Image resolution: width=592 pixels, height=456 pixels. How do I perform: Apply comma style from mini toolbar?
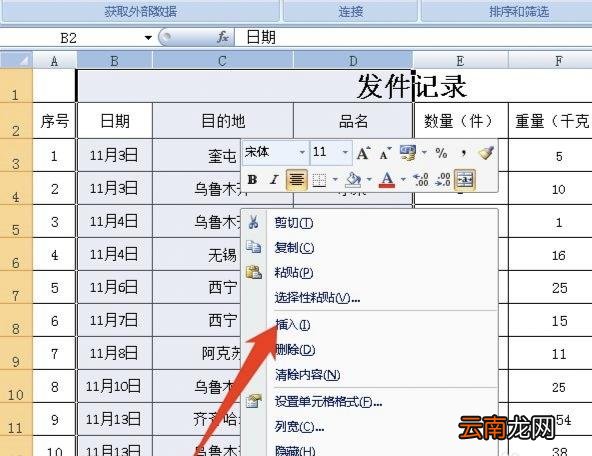(x=463, y=153)
